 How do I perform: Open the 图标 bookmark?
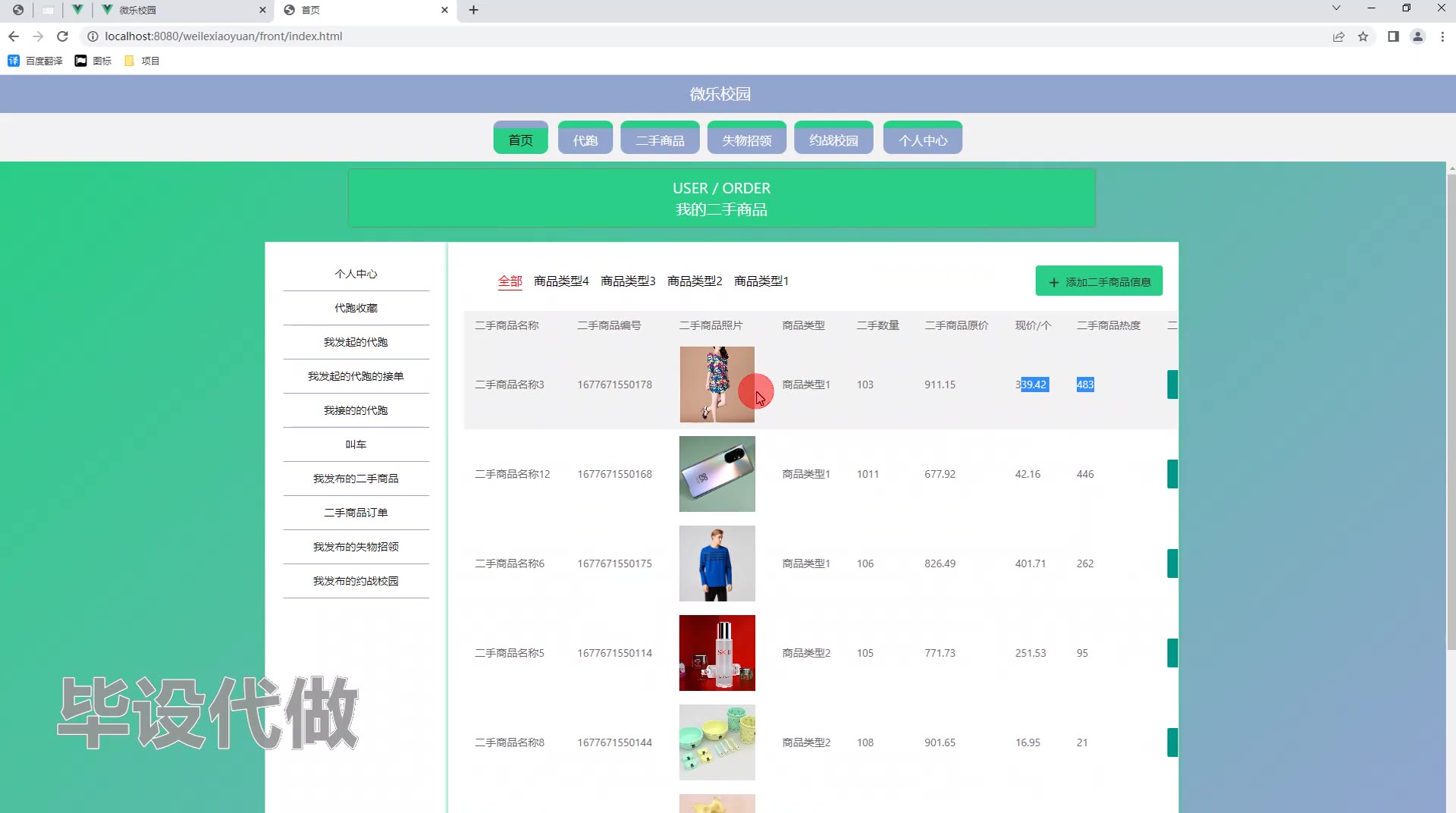click(x=93, y=61)
